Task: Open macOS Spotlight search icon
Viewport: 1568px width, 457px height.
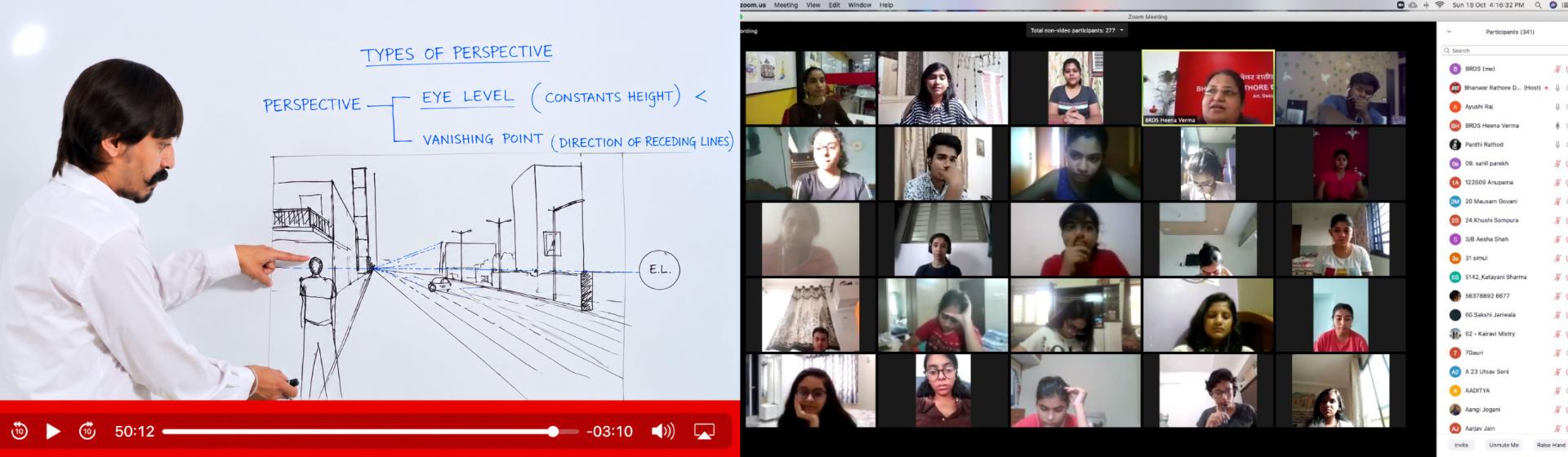Action: coord(1538,5)
